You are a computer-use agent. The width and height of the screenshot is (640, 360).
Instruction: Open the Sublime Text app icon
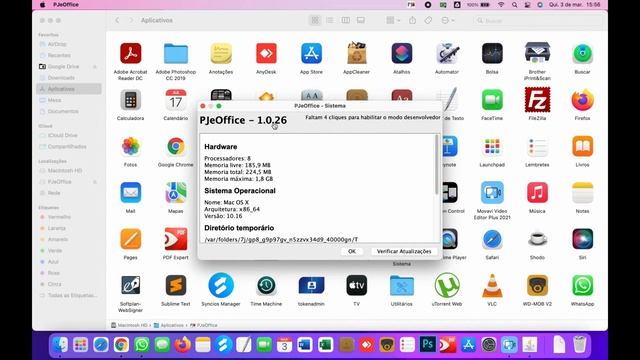click(176, 285)
